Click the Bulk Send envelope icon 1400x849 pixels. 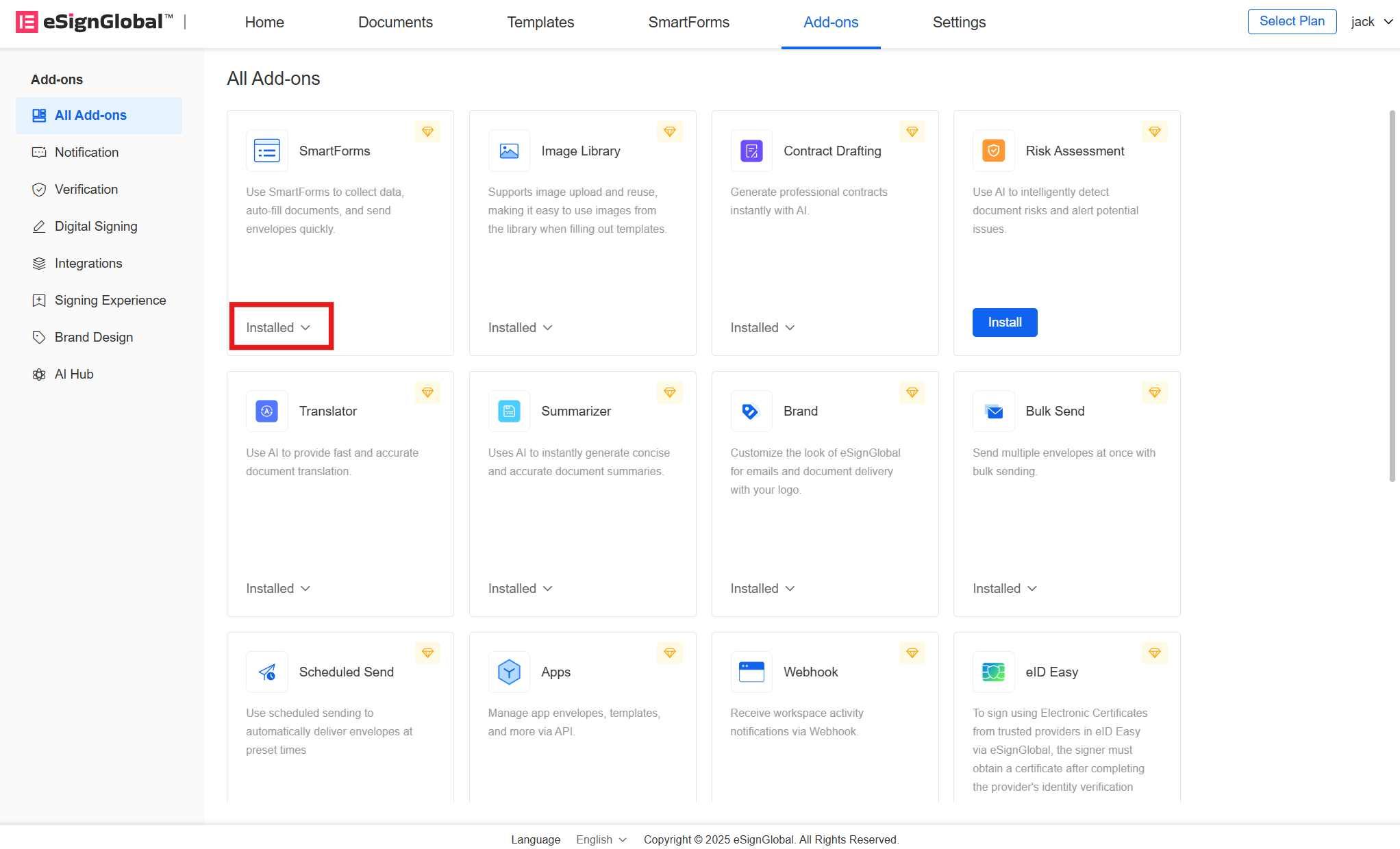tap(993, 411)
